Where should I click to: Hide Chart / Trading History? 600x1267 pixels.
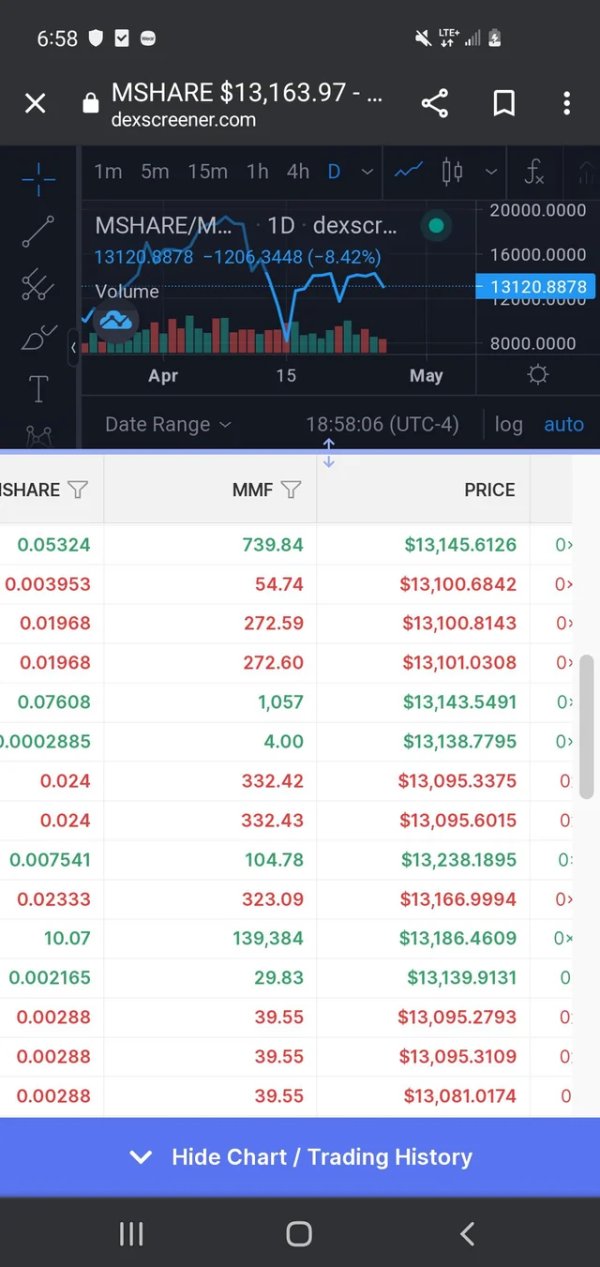pos(300,1157)
